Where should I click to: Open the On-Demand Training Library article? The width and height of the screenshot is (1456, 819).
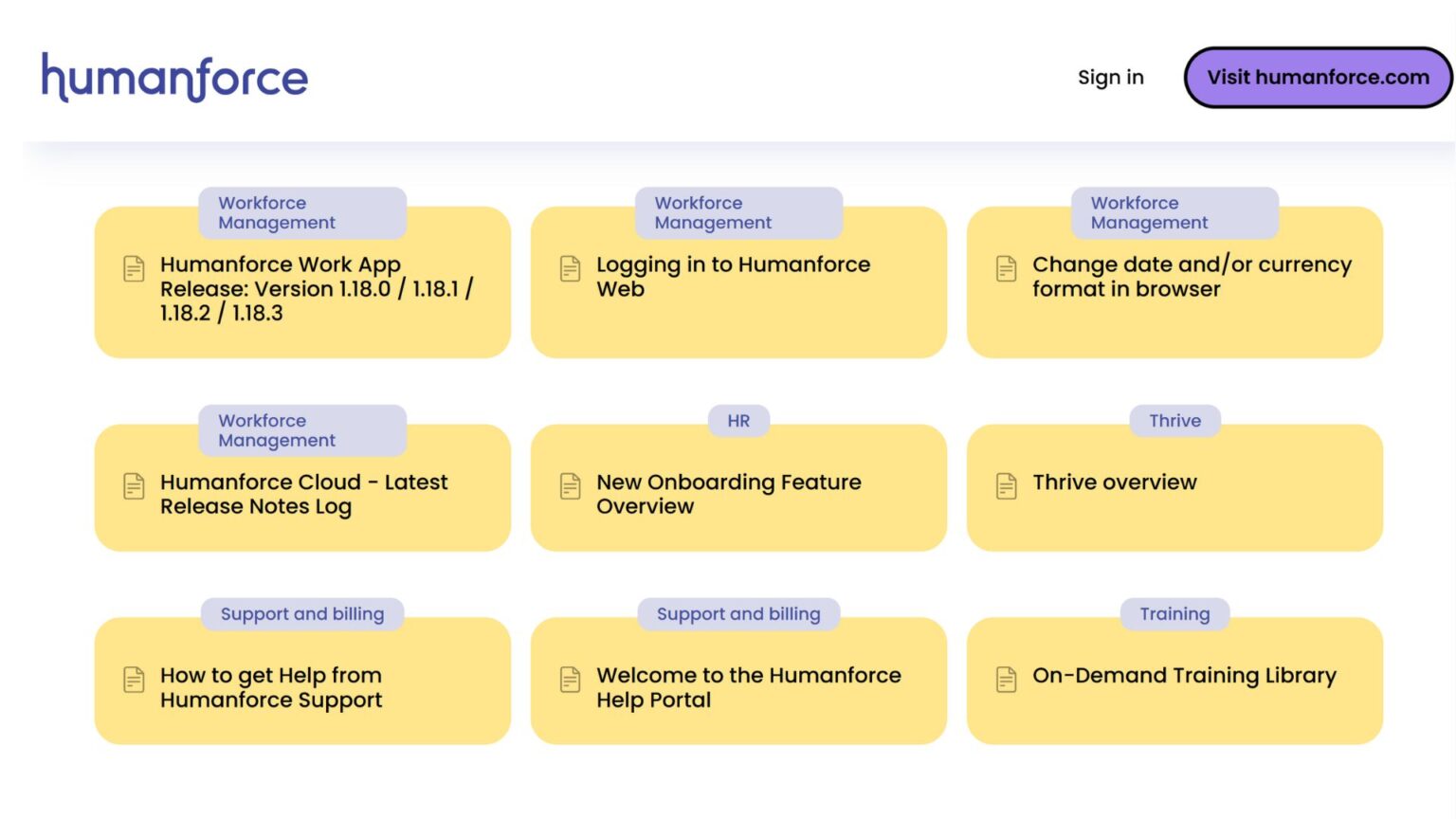click(1184, 675)
